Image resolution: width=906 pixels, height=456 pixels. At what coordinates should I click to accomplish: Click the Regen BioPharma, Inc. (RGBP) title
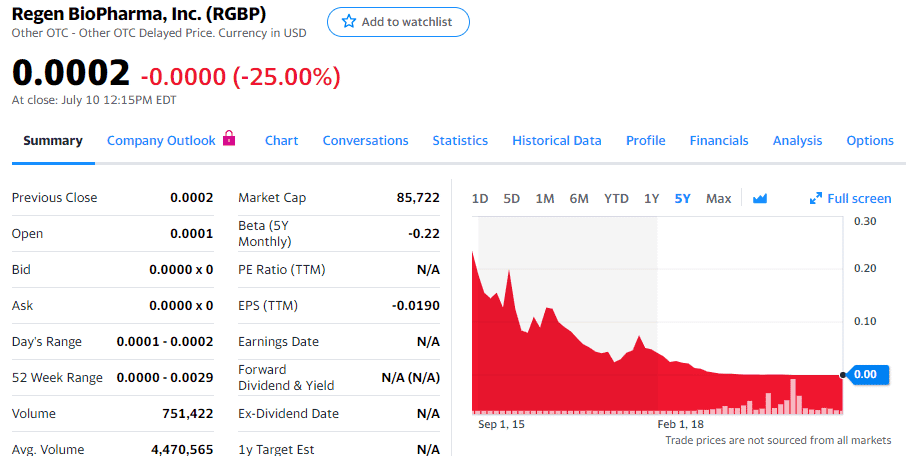(139, 13)
